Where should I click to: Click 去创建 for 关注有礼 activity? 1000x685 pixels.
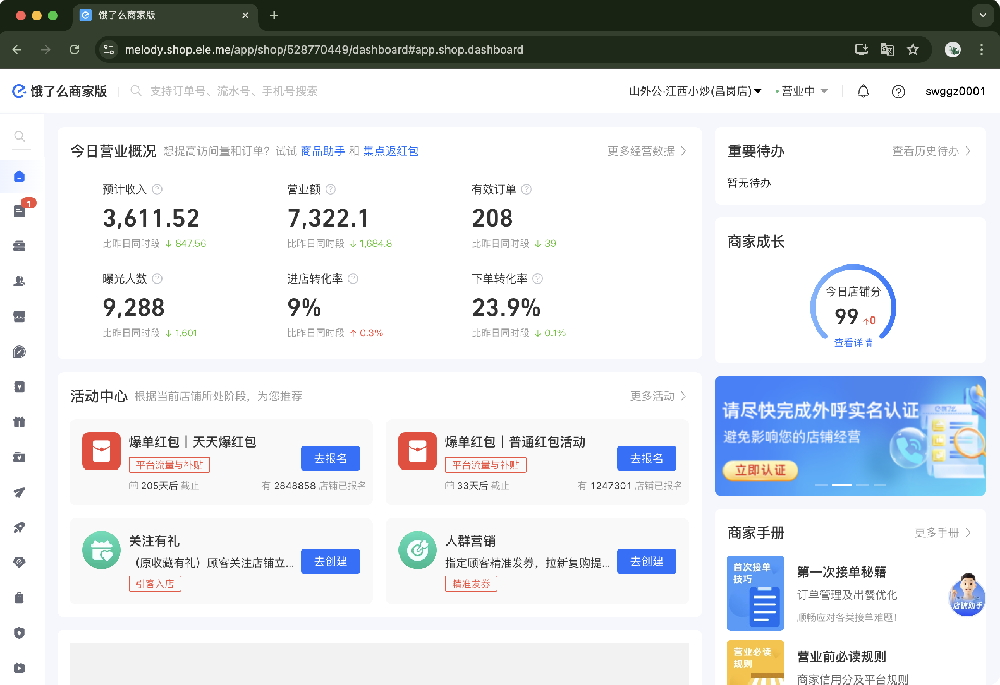pos(330,561)
